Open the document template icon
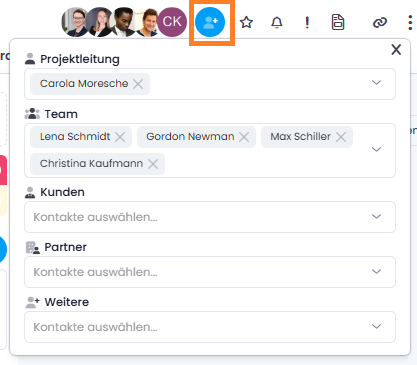The height and width of the screenshot is (365, 417). pos(338,22)
